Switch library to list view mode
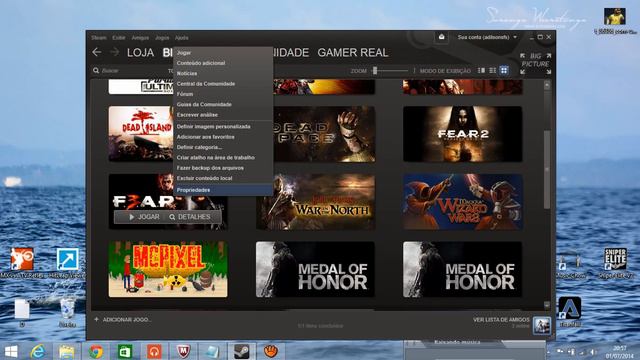640x360 pixels. pyautogui.click(x=493, y=71)
